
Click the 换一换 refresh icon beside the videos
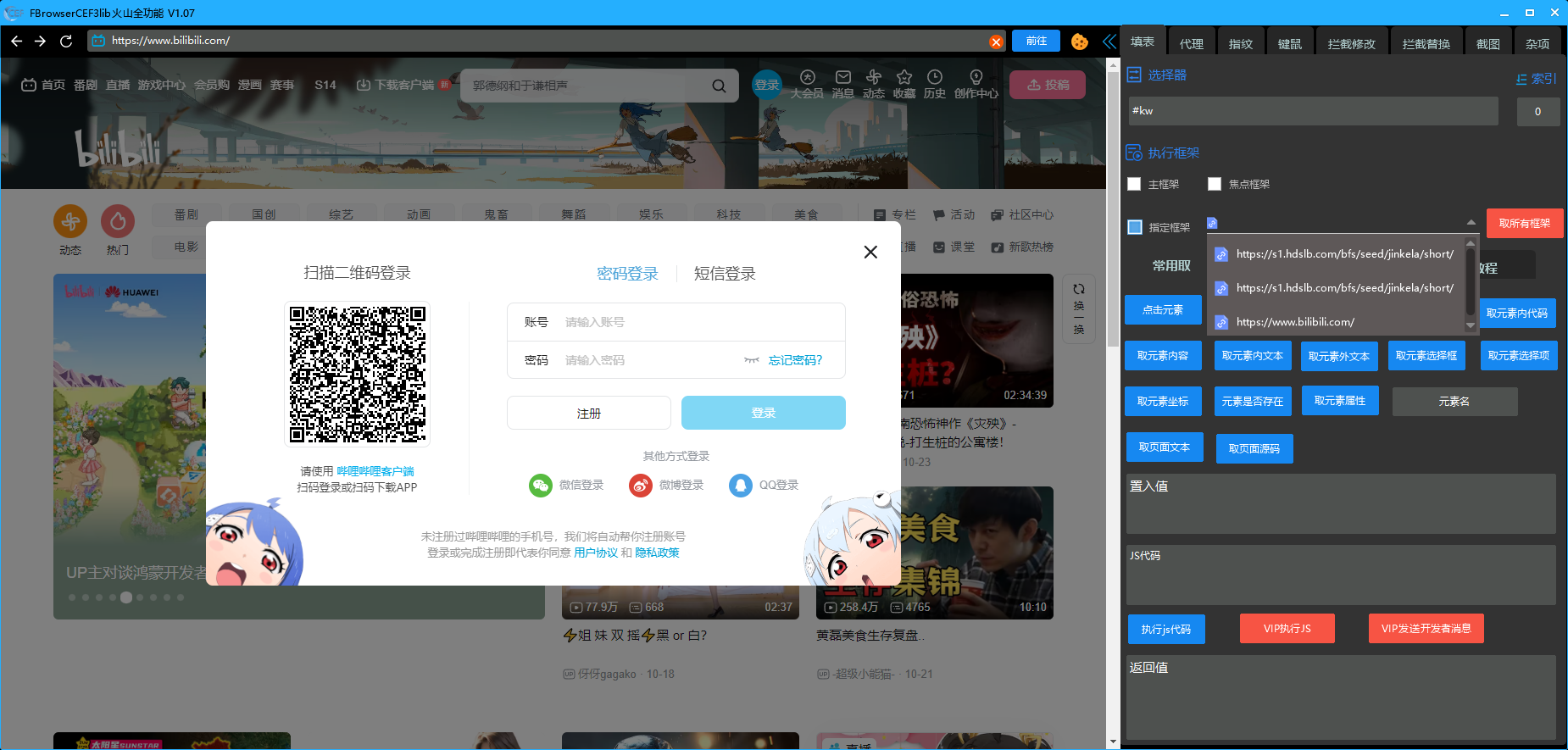1079,290
